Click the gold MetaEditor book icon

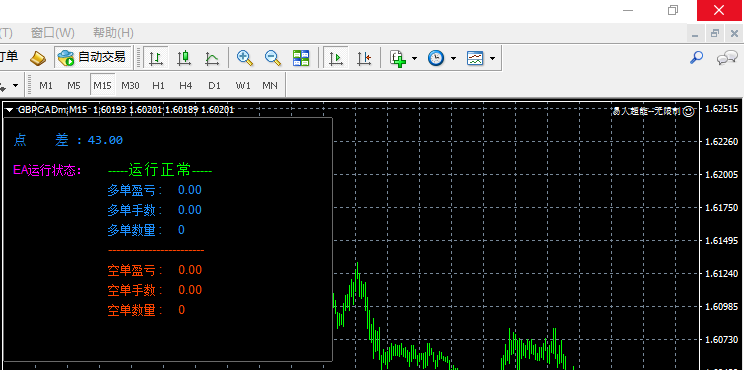[x=38, y=58]
